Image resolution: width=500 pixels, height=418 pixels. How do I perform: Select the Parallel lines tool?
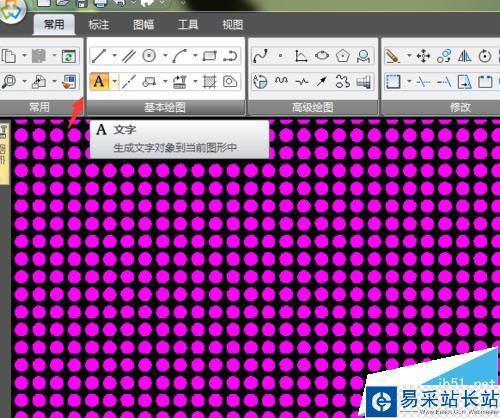tap(128, 56)
